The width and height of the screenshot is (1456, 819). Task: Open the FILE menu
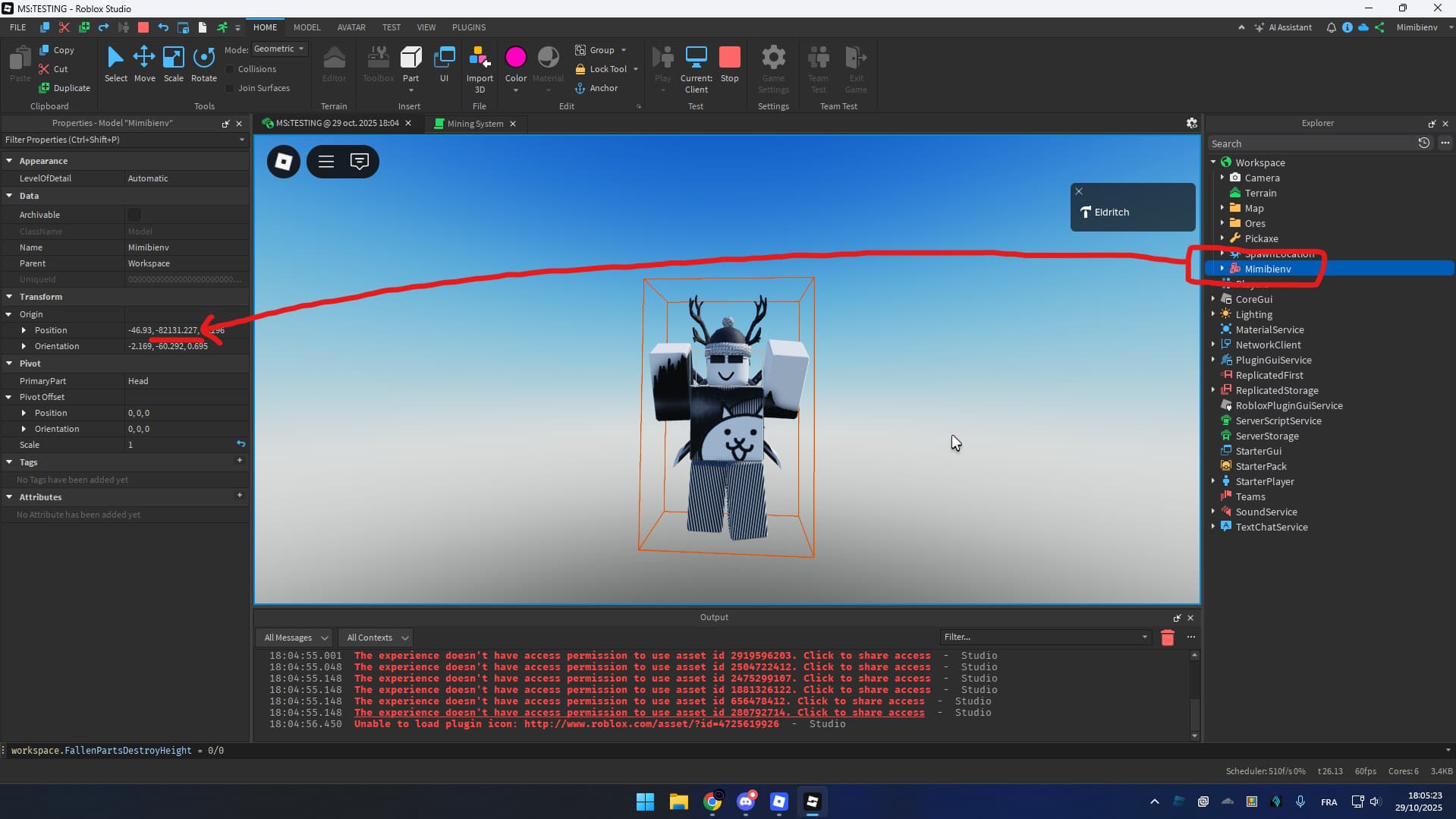(x=18, y=27)
